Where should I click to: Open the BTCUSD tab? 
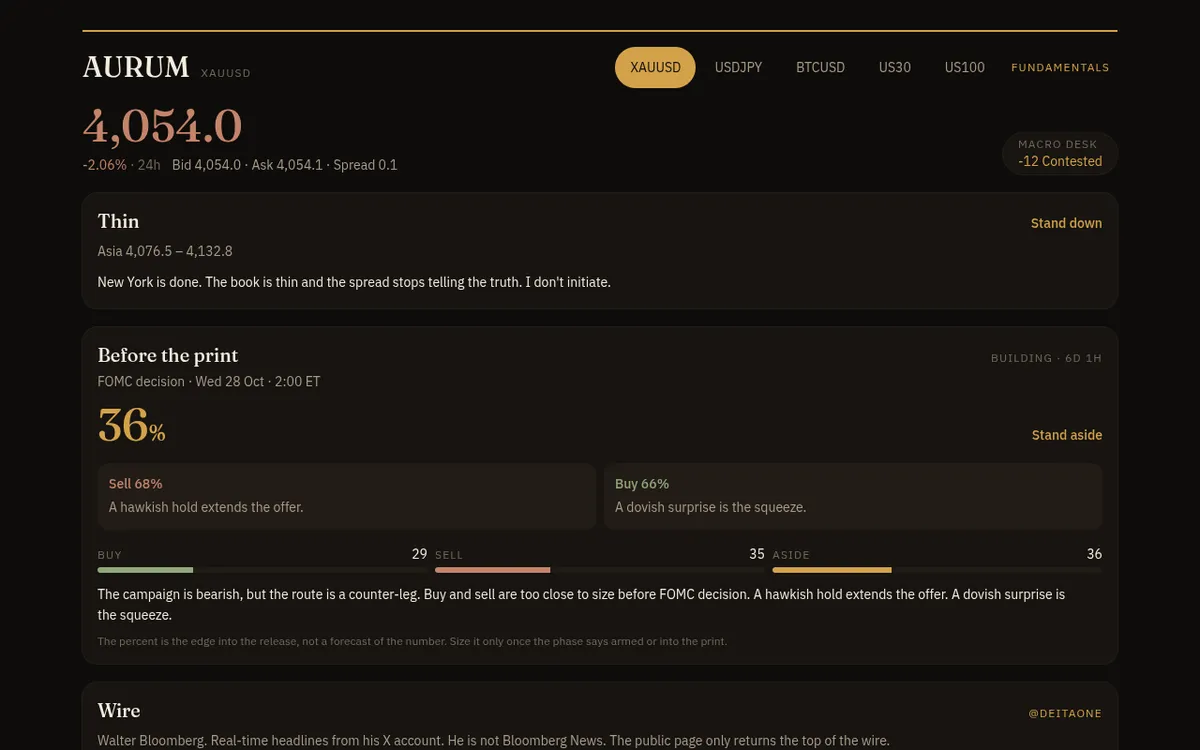820,67
